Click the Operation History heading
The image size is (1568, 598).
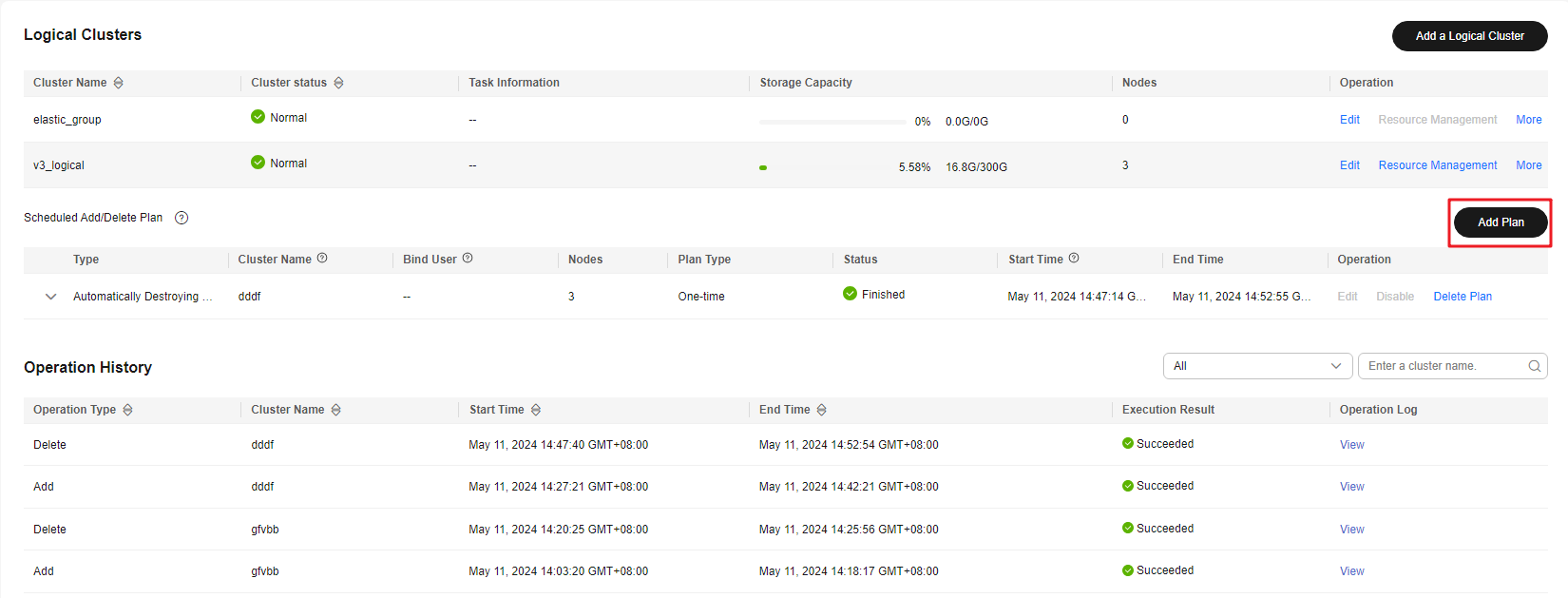point(87,367)
